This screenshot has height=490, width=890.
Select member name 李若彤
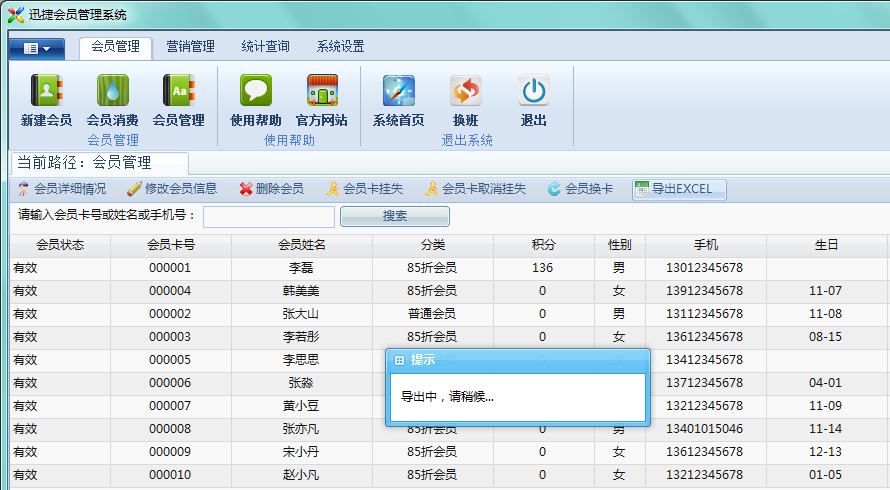point(301,337)
